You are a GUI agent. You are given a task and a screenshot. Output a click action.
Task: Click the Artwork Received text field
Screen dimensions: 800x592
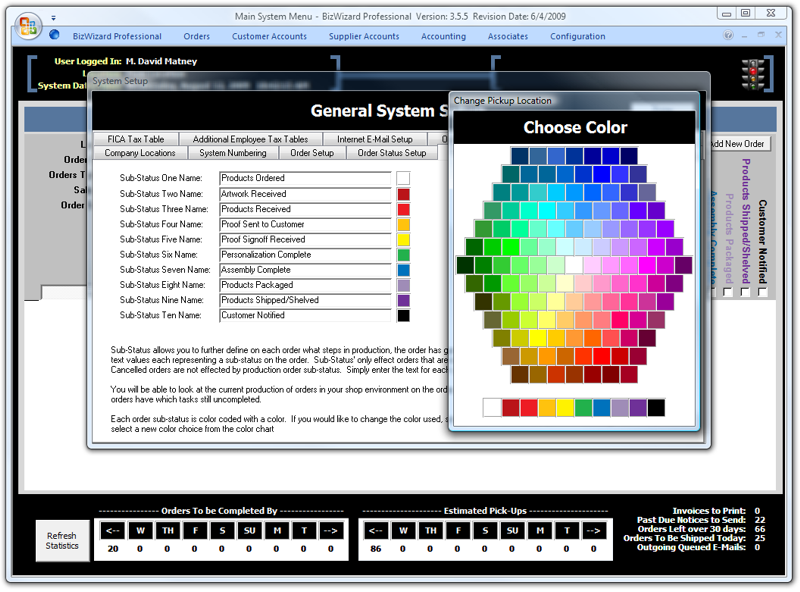pyautogui.click(x=305, y=194)
